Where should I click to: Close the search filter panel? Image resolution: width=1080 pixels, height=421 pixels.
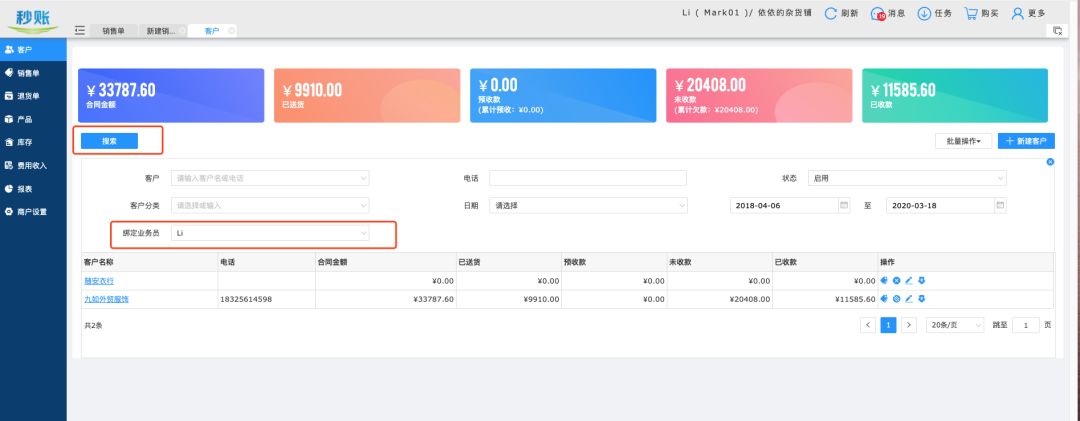pos(1050,162)
